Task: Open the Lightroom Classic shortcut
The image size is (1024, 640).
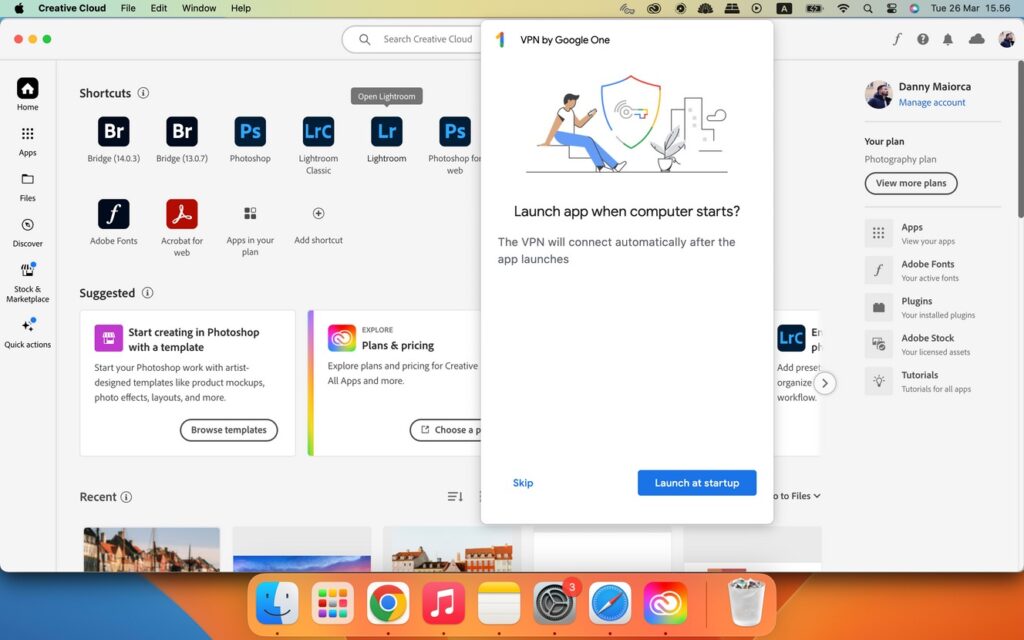Action: click(319, 131)
